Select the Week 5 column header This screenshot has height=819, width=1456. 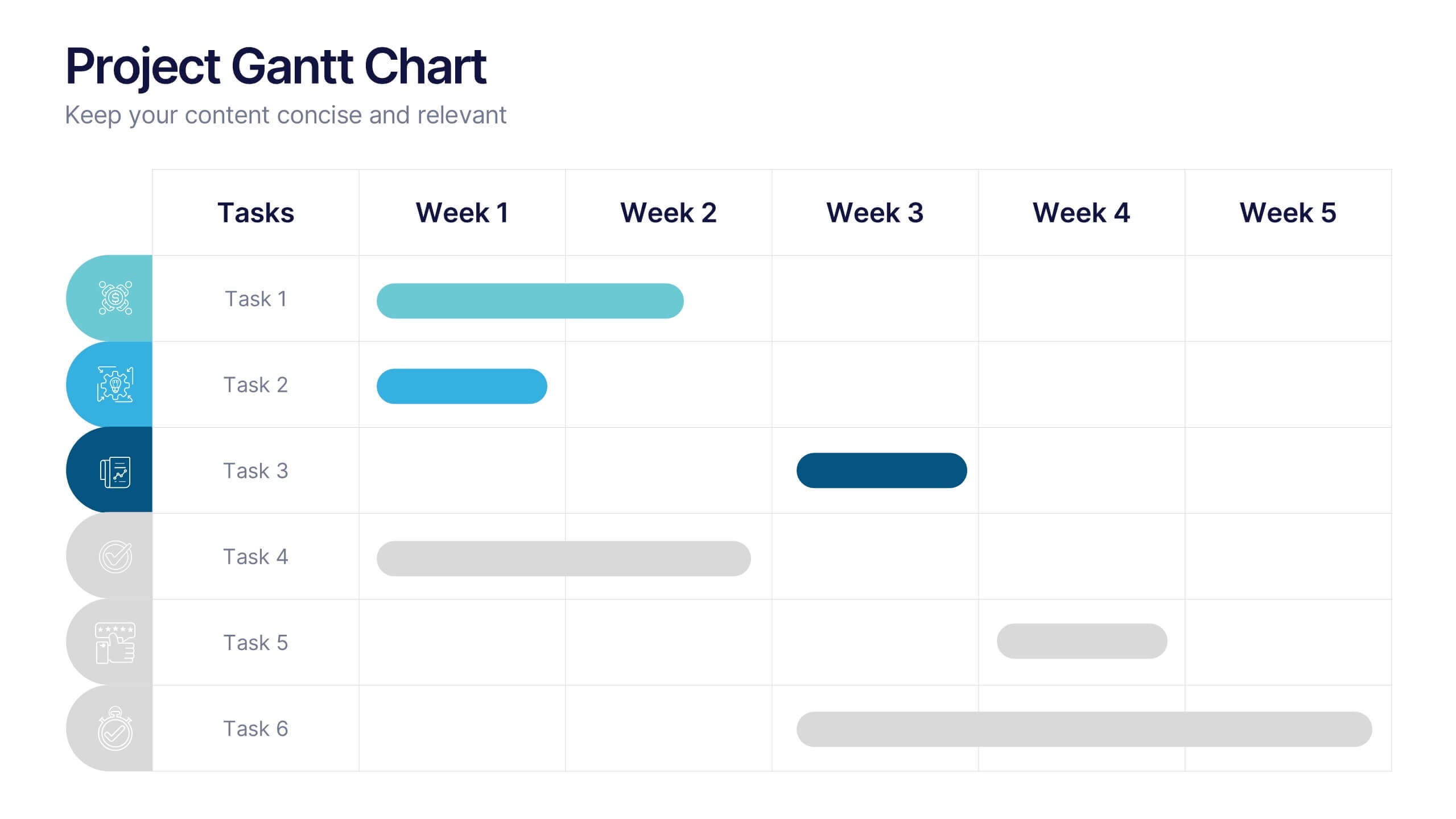click(1288, 213)
